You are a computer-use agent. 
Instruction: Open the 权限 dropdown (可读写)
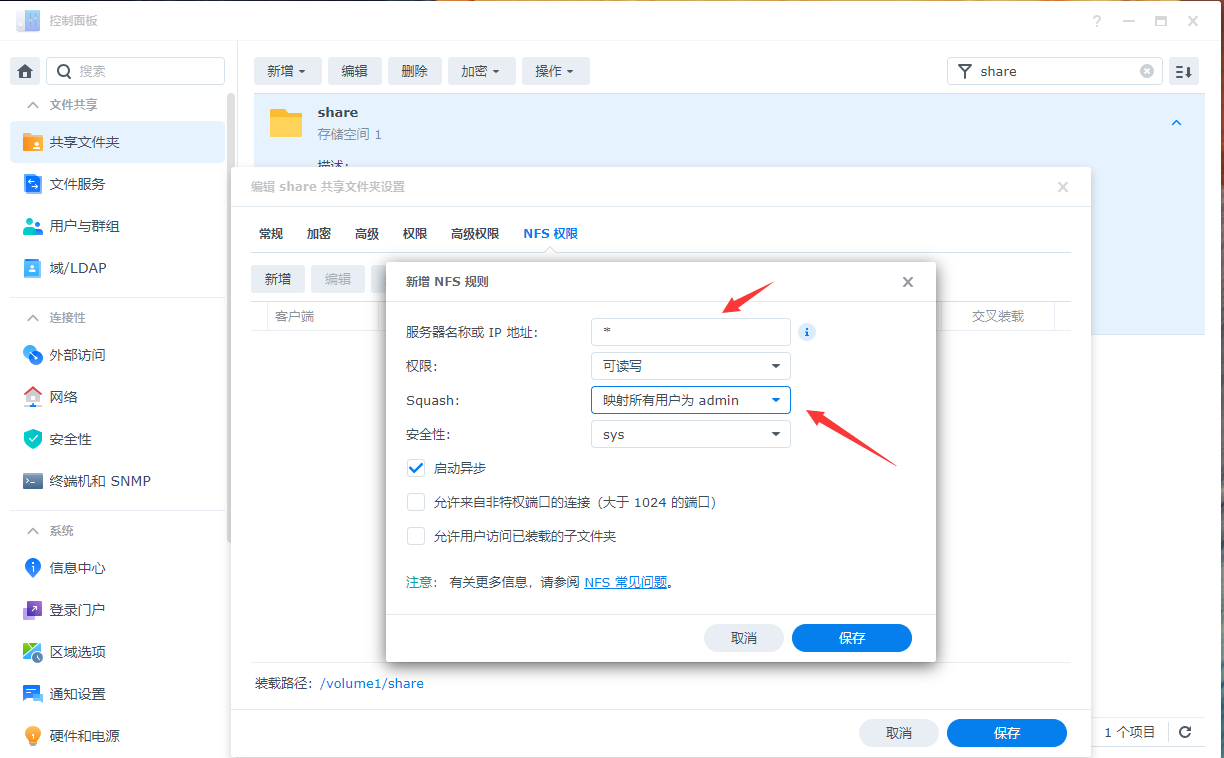[691, 366]
